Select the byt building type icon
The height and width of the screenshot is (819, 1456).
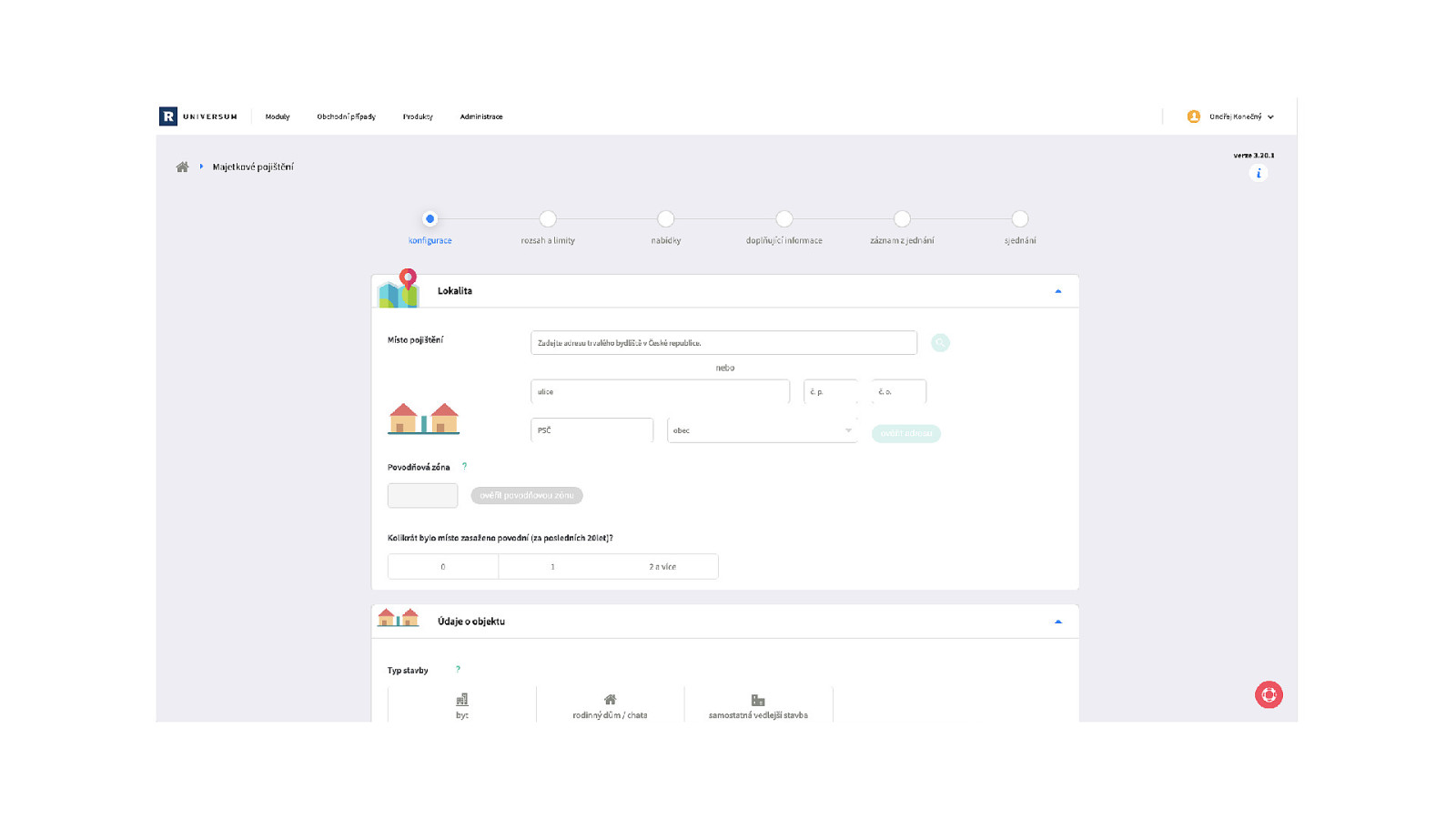pyautogui.click(x=462, y=701)
